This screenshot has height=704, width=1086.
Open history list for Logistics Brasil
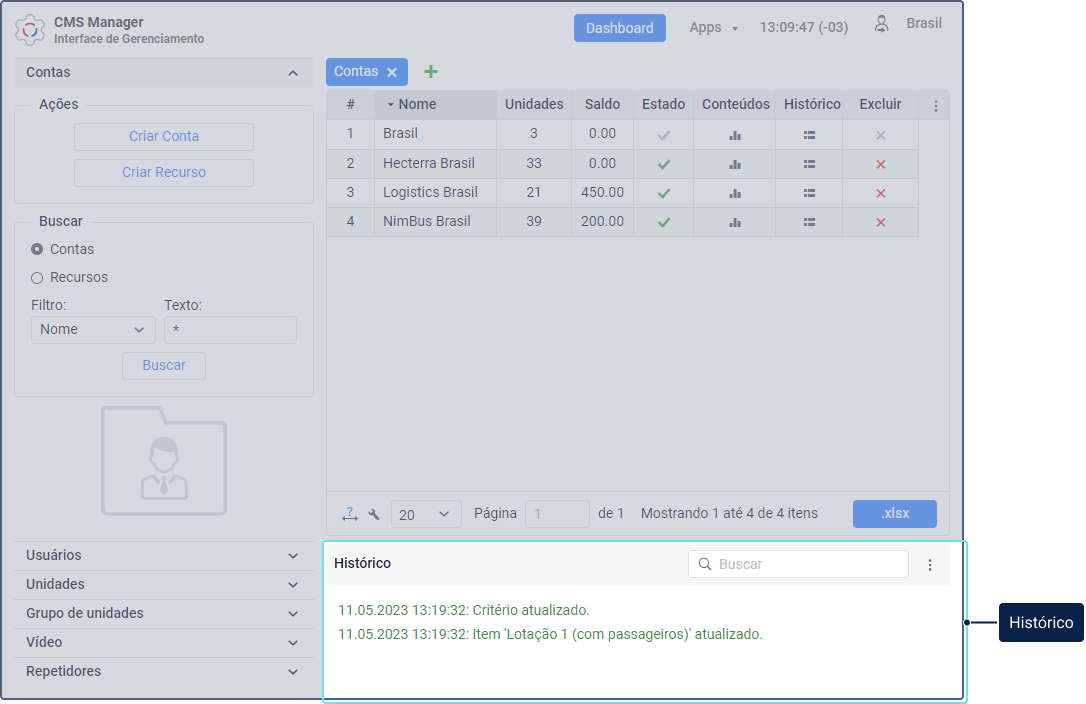pyautogui.click(x=809, y=193)
